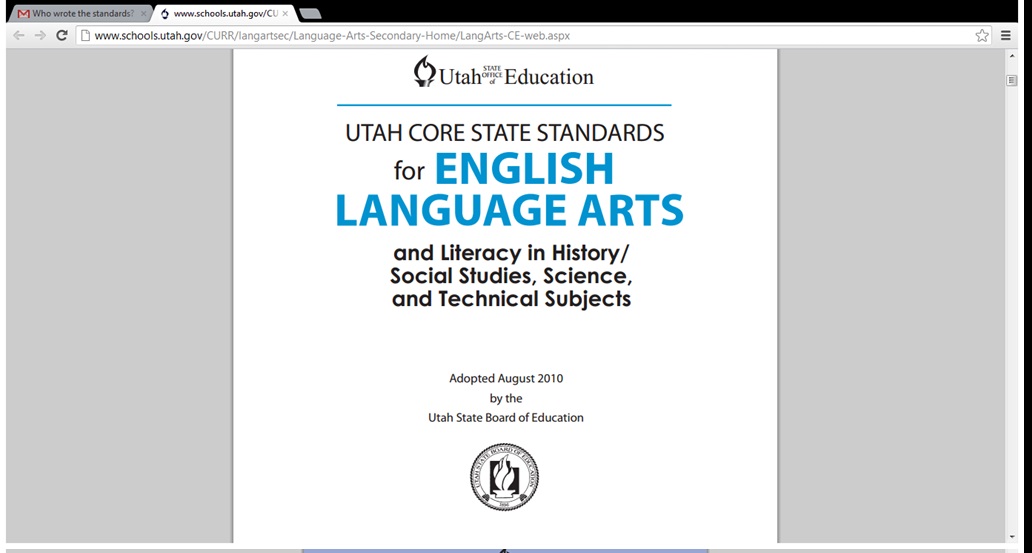Click the Utah flame favicon on the second tab

tap(165, 13)
